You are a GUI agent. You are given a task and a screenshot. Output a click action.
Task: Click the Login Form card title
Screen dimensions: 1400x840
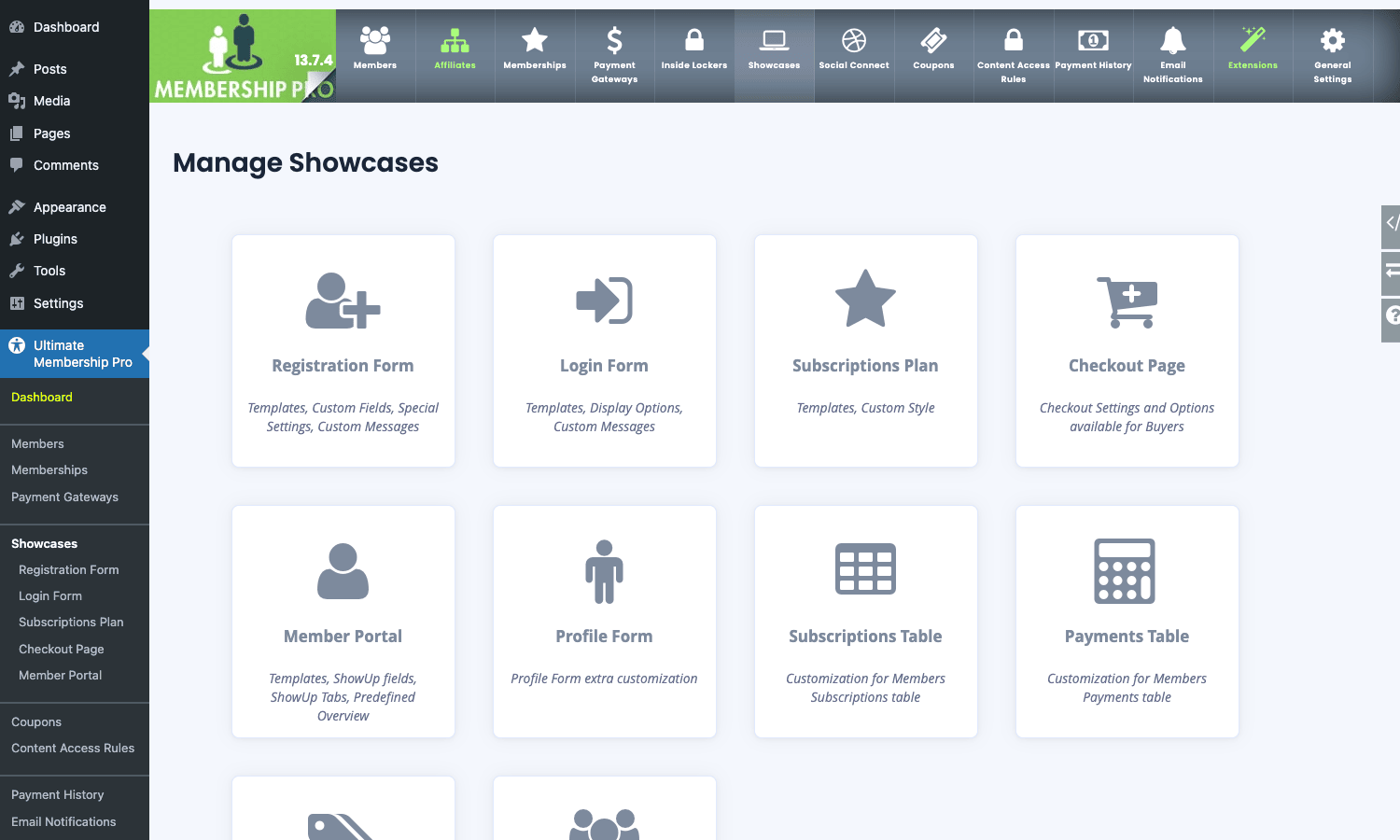[604, 366]
